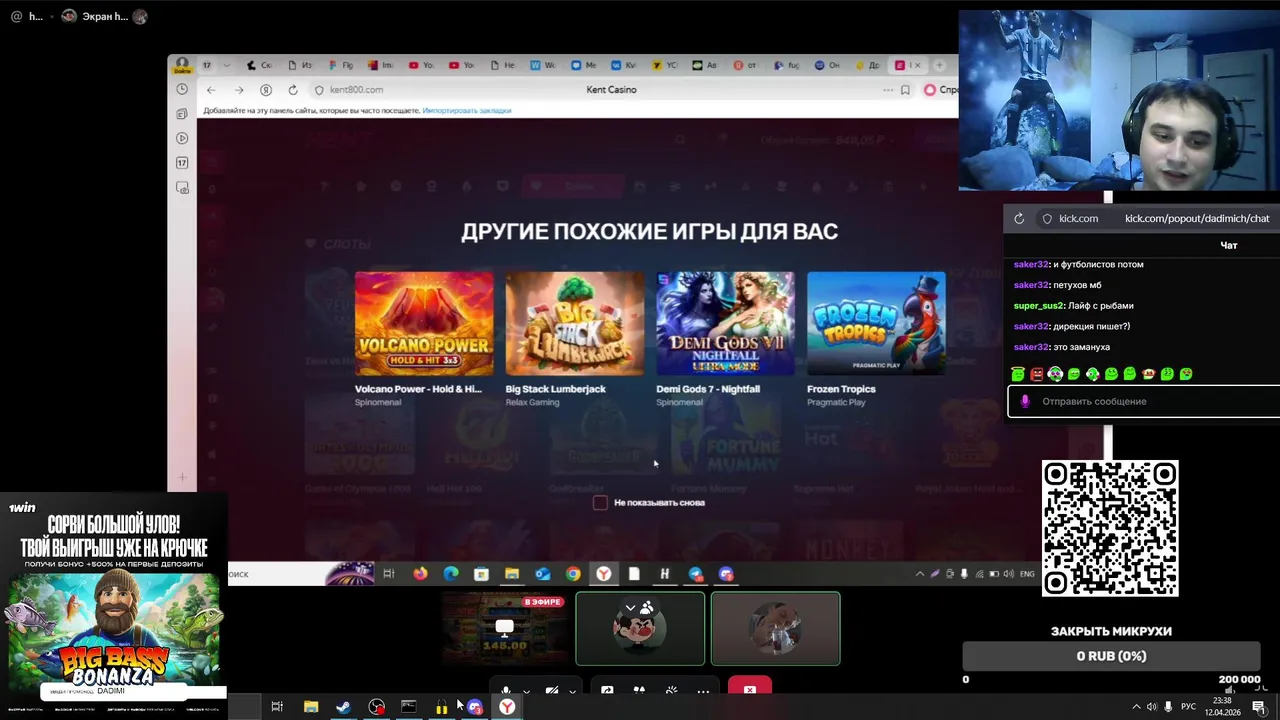Reload the kick.com chat popout
Viewport: 1280px width, 720px height.
(1019, 218)
